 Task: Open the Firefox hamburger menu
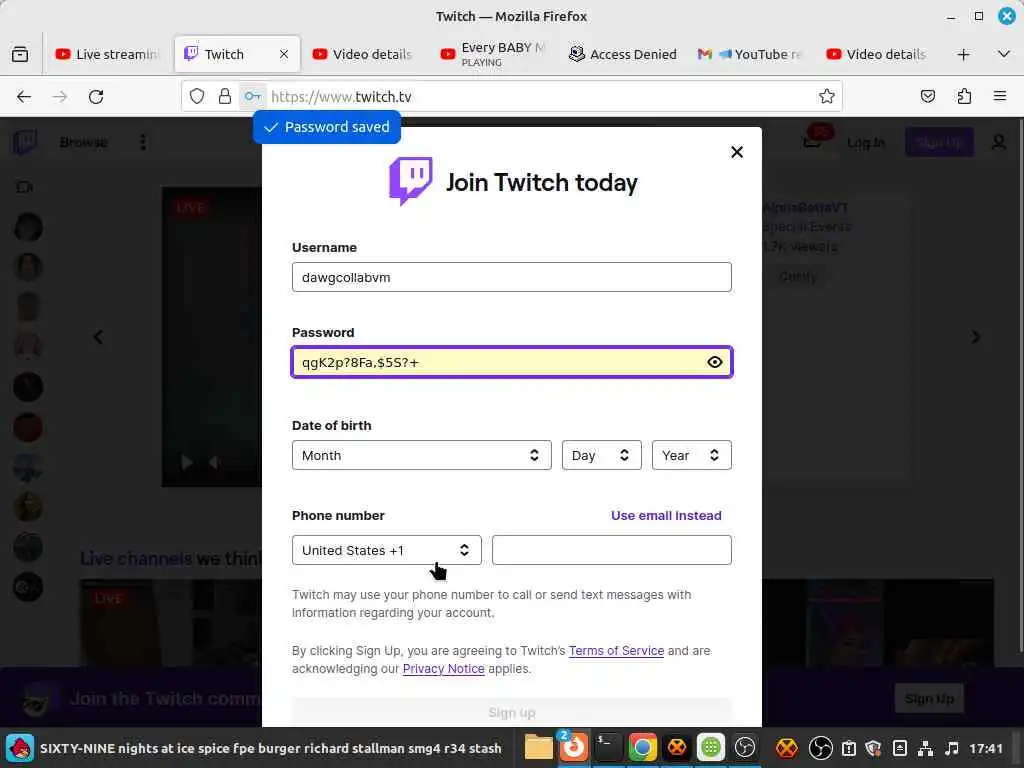pos(1000,97)
